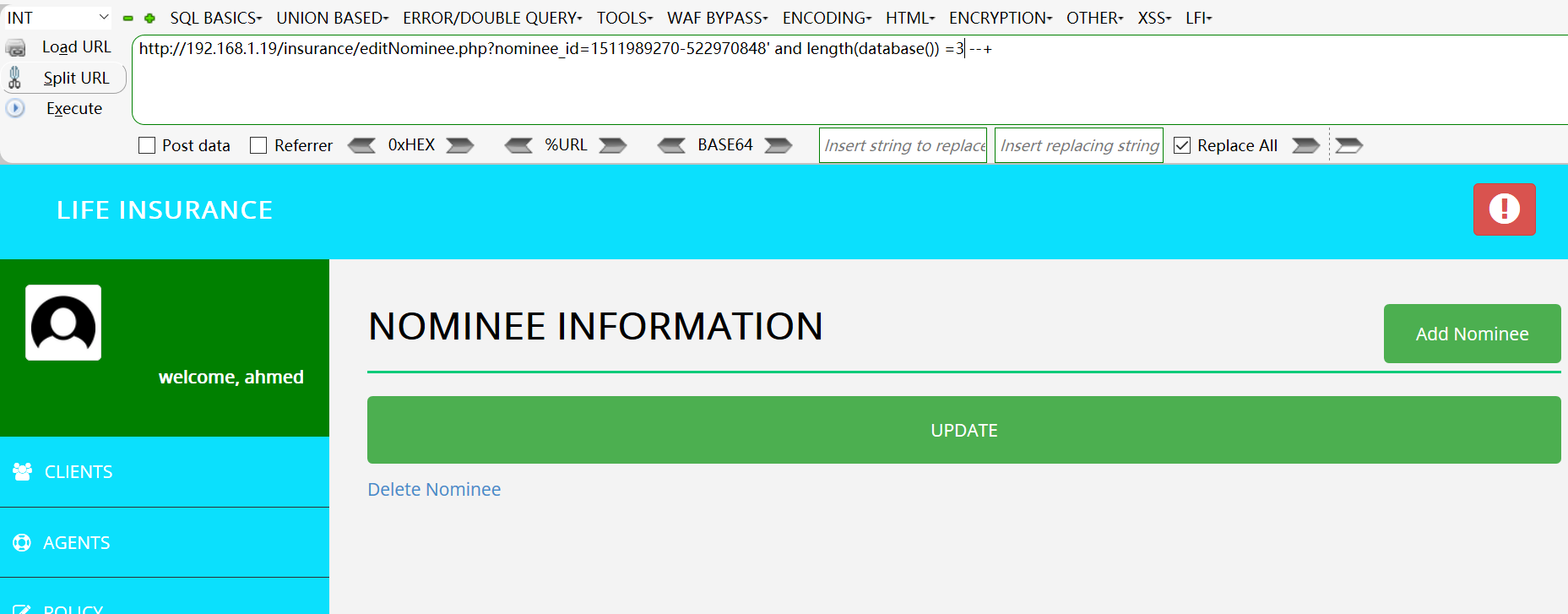
Task: Click the green plus icon in HackBar
Action: (x=149, y=18)
